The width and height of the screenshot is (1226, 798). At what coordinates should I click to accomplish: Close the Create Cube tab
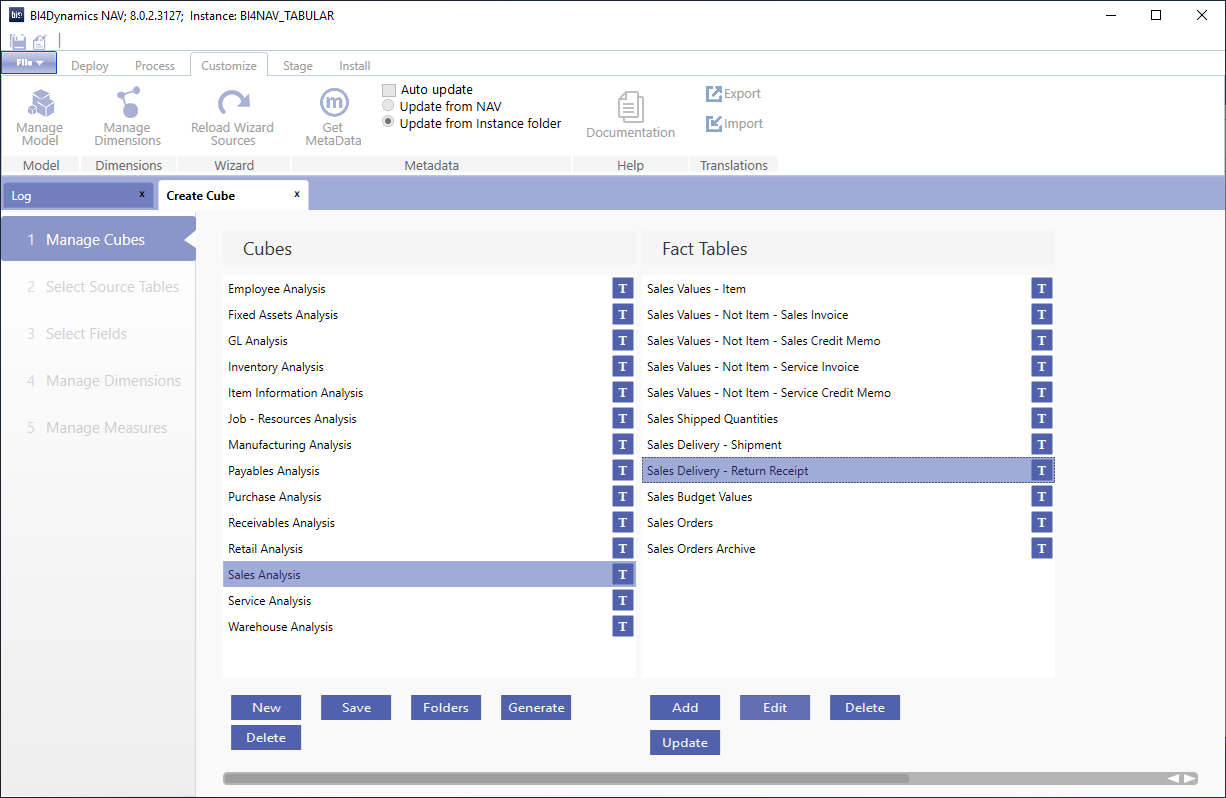[x=297, y=194]
